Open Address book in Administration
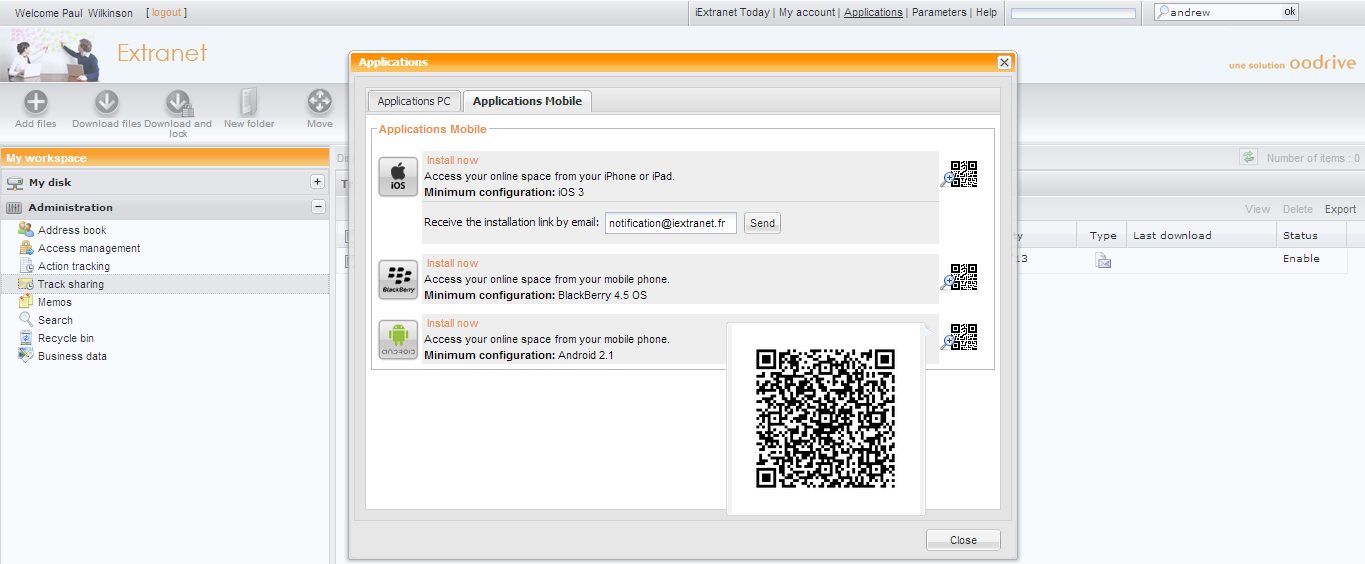Image resolution: width=1365 pixels, height=564 pixels. coord(72,230)
